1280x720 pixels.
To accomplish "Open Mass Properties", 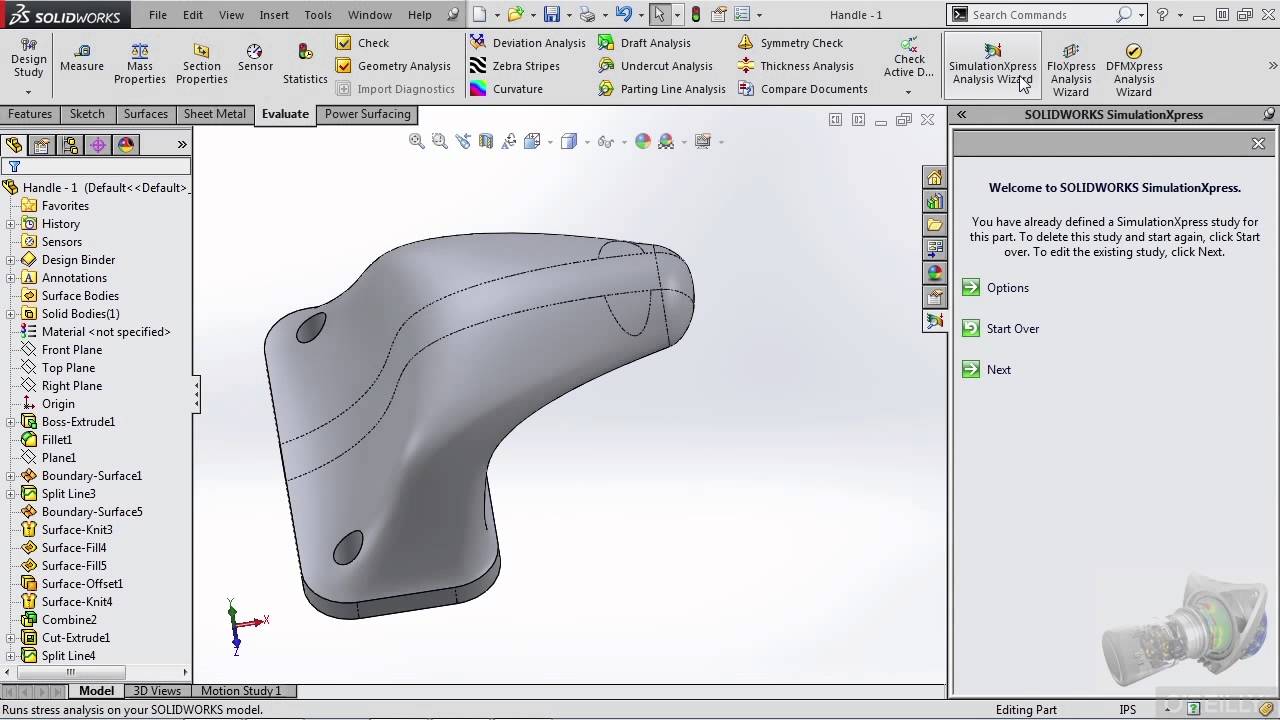I will 140,64.
